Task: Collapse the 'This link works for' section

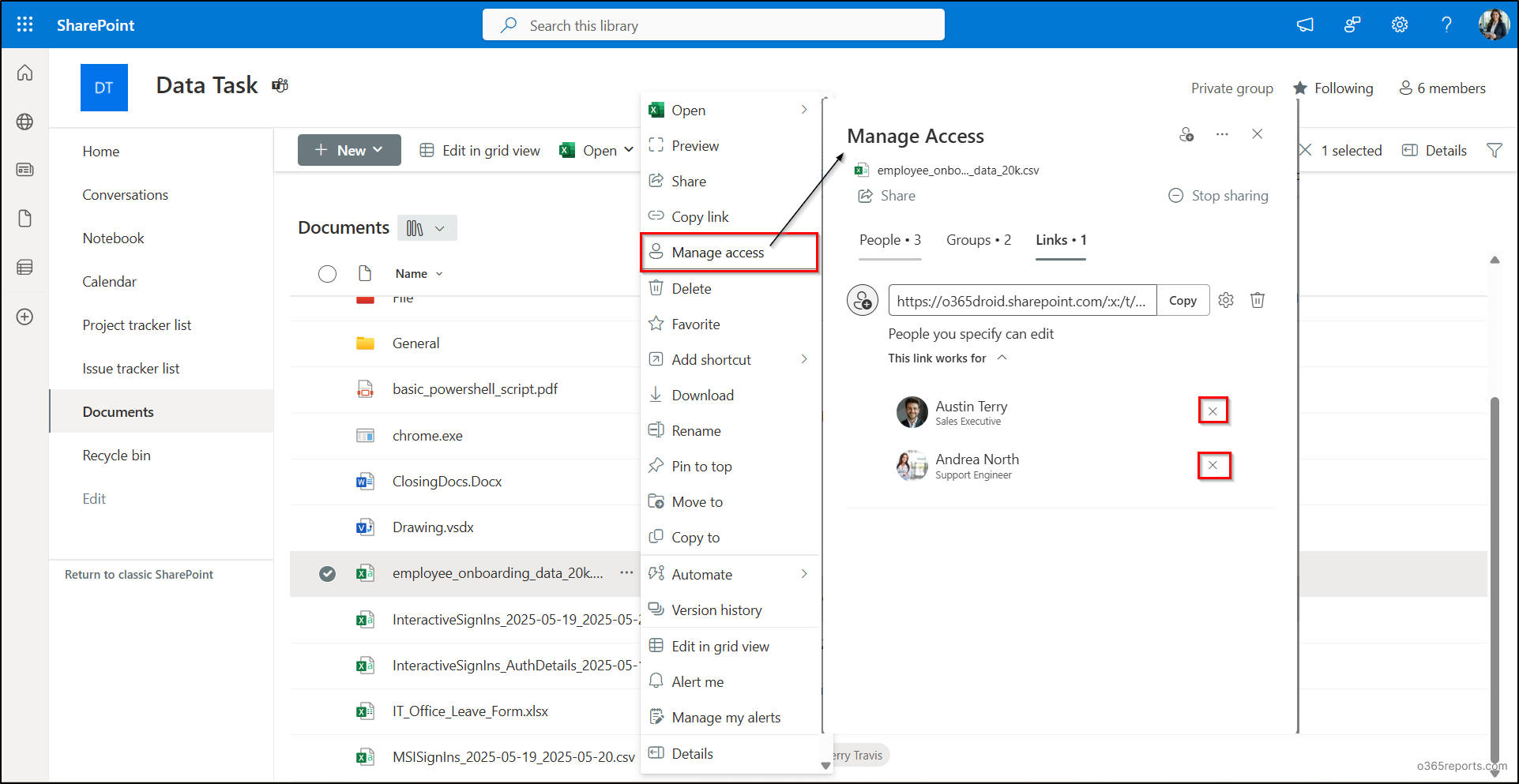Action: coord(1002,358)
